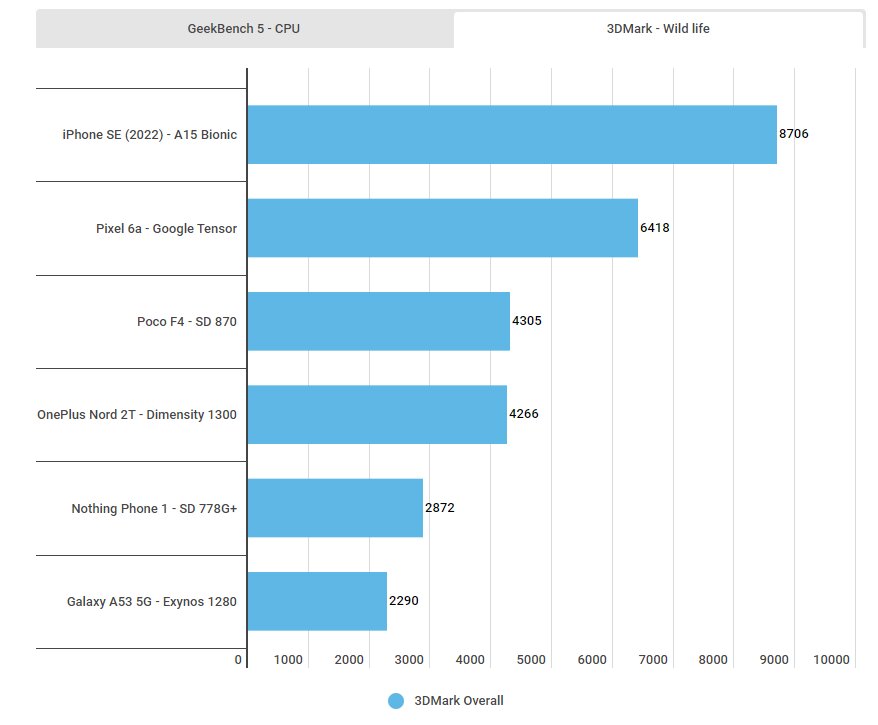Click the 2290 score value
The image size is (878, 725).
pos(404,601)
